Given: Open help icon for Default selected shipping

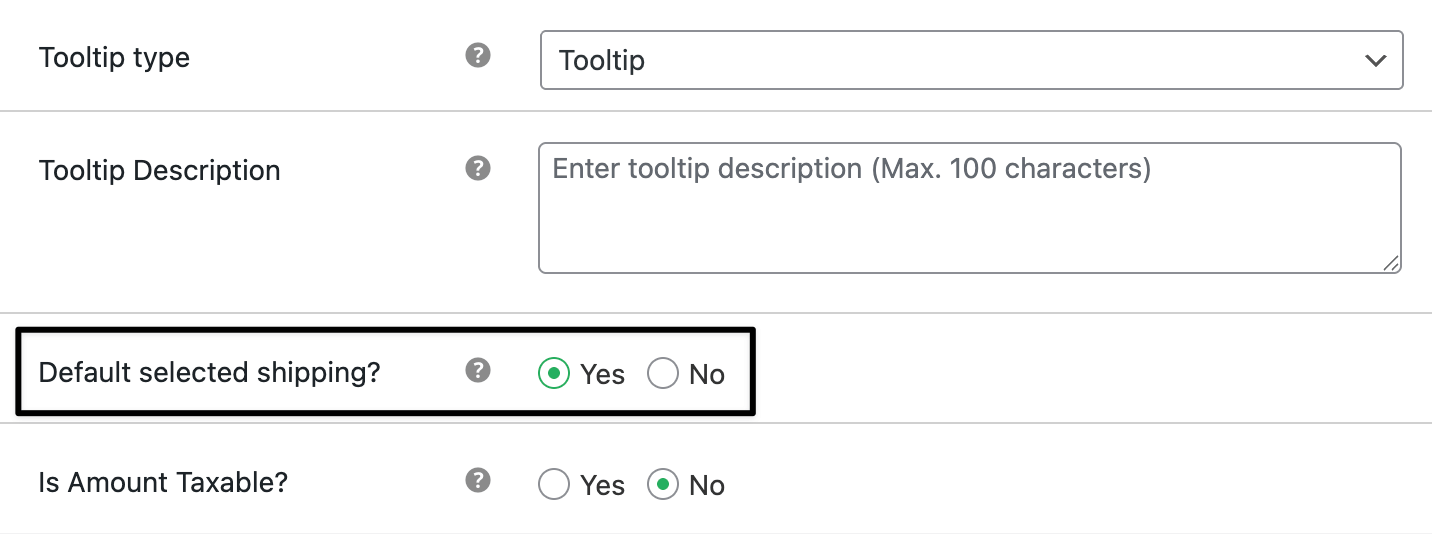Looking at the screenshot, I should pos(478,371).
